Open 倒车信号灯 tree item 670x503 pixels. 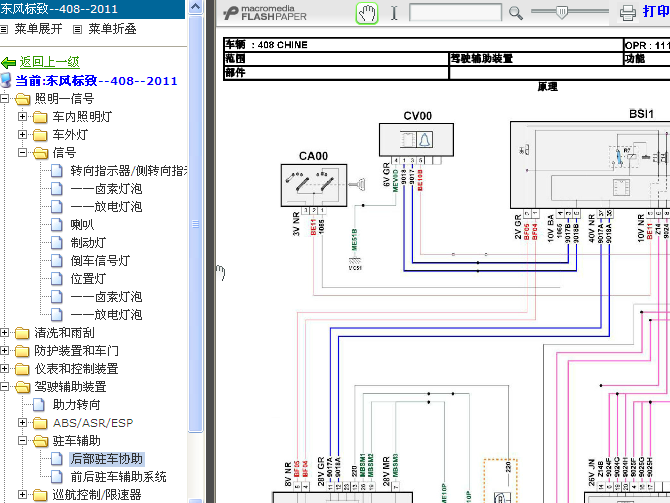(100, 261)
